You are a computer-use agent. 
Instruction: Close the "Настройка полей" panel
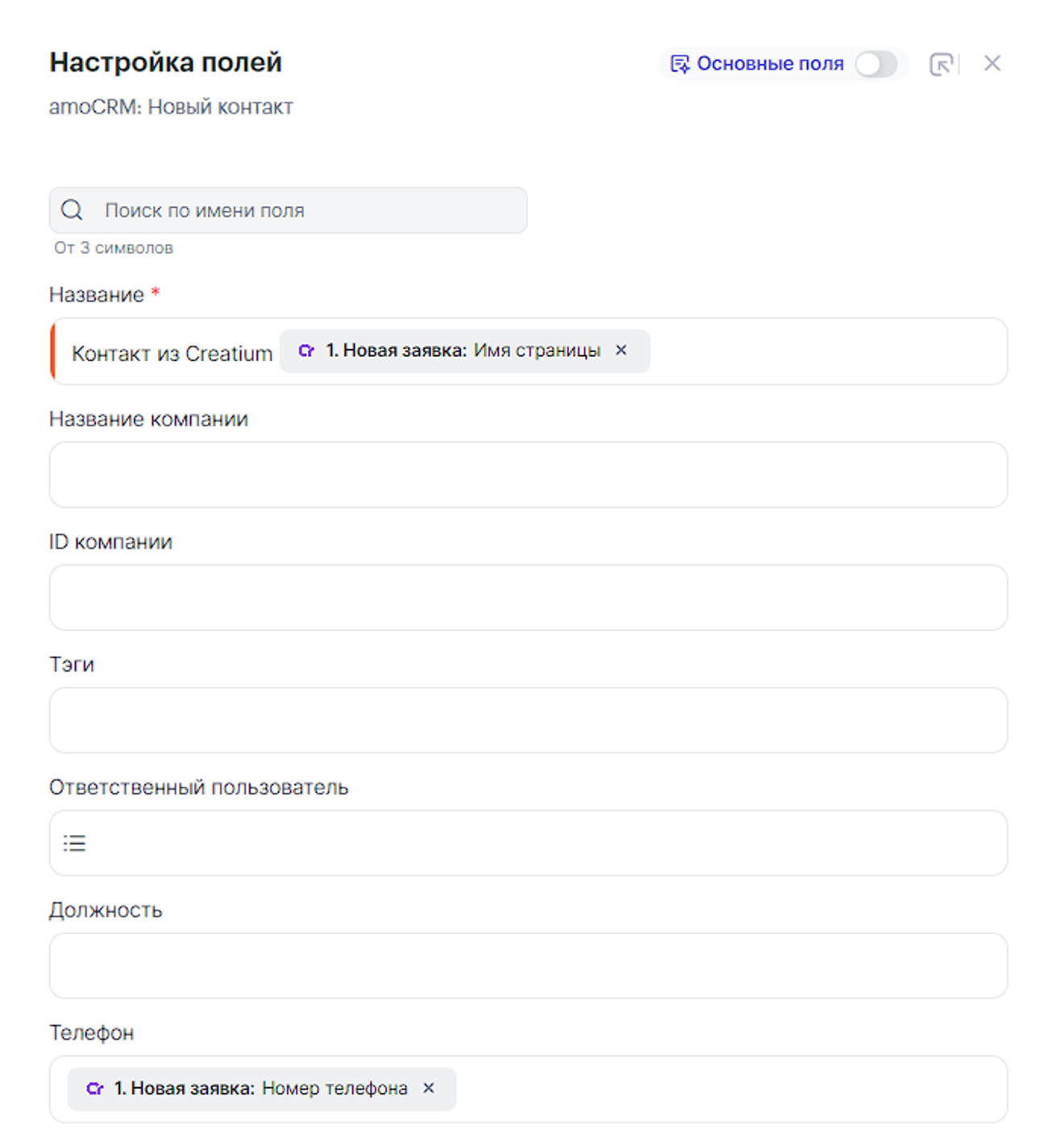pos(992,63)
